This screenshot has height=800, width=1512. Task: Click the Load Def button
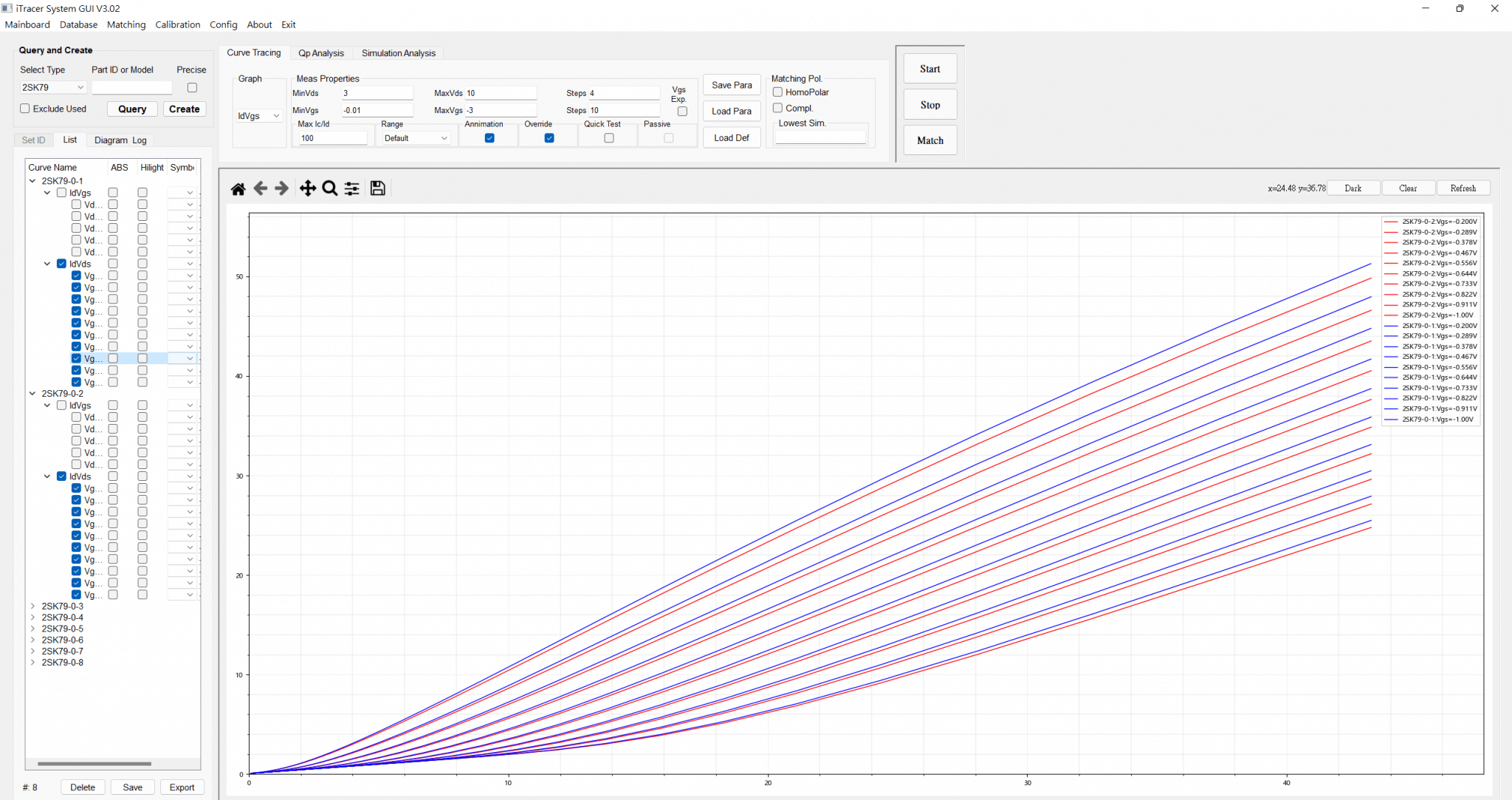coord(732,137)
